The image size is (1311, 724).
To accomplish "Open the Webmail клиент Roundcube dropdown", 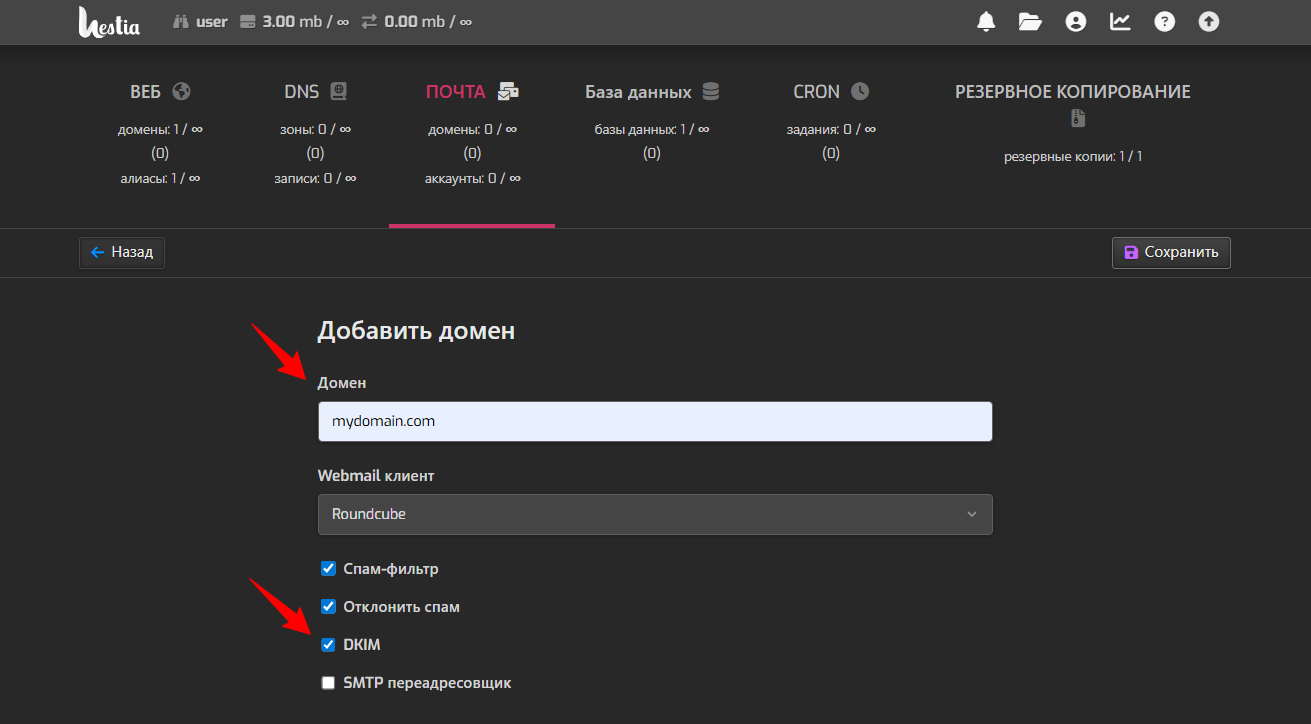I will coord(655,514).
